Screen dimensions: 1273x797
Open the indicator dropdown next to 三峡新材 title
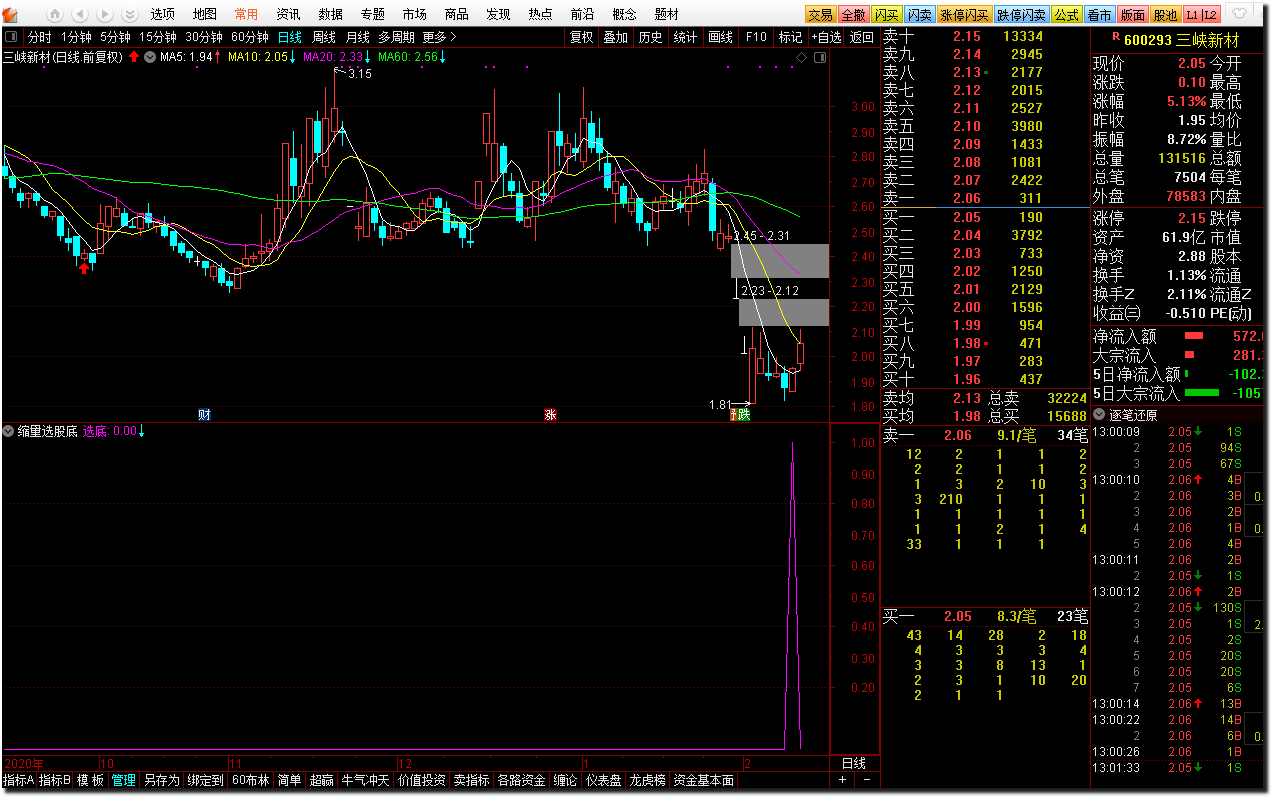[x=149, y=57]
